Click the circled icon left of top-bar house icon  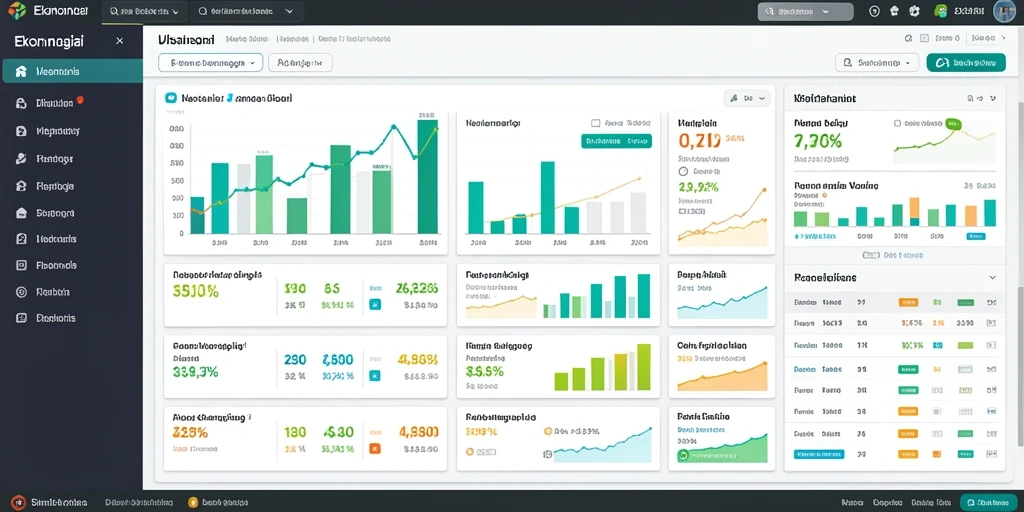click(x=875, y=11)
